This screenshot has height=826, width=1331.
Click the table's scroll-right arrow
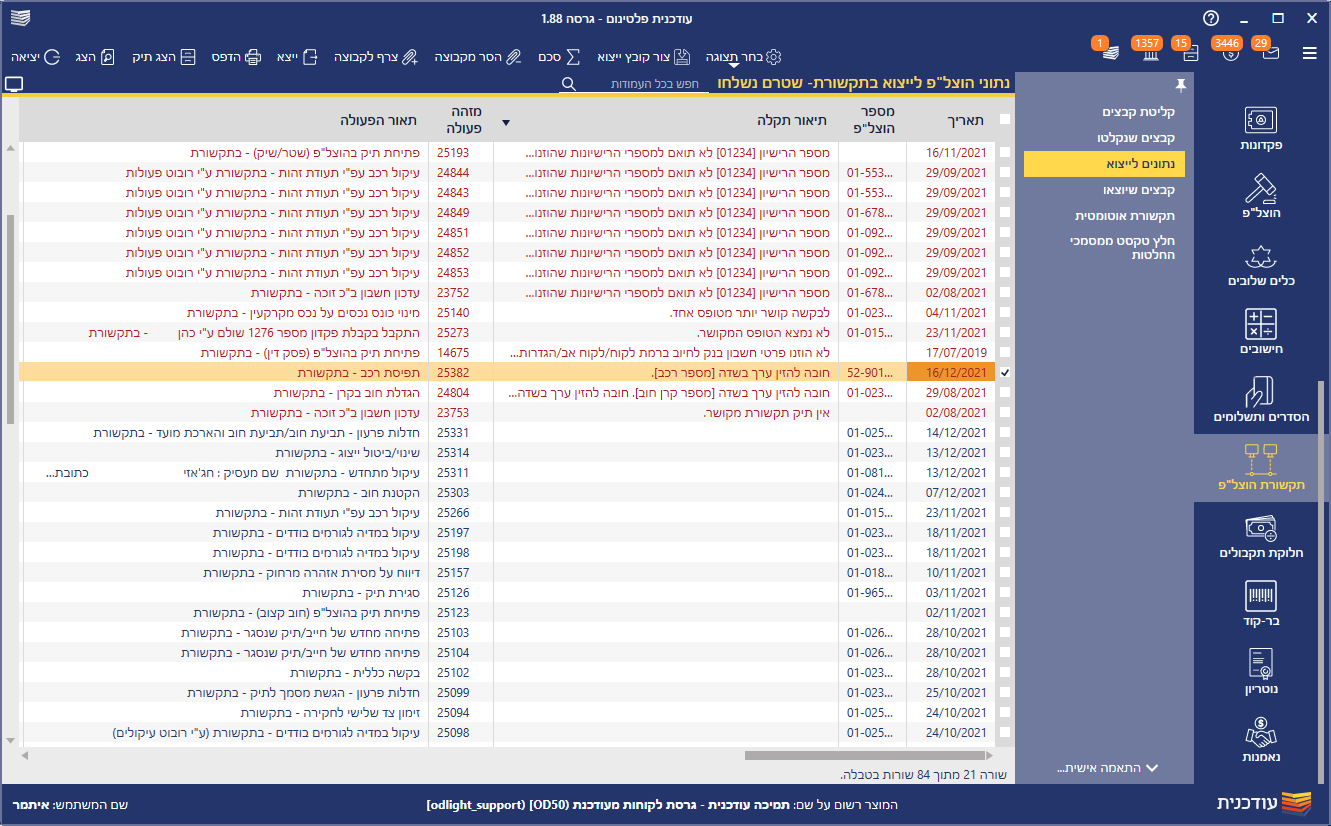(990, 755)
